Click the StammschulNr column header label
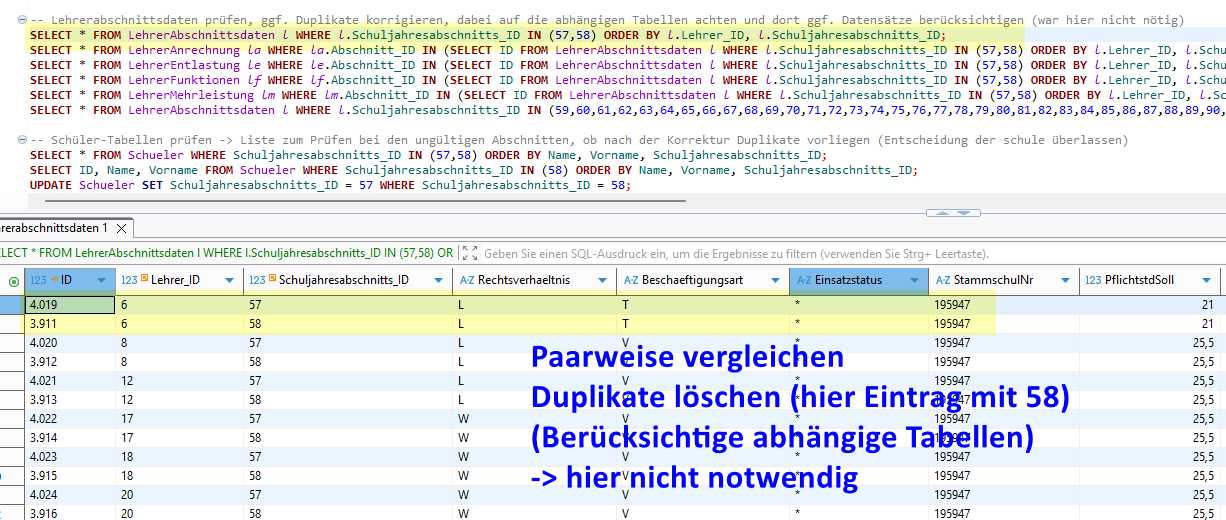The height and width of the screenshot is (520, 1226). [x=995, y=281]
